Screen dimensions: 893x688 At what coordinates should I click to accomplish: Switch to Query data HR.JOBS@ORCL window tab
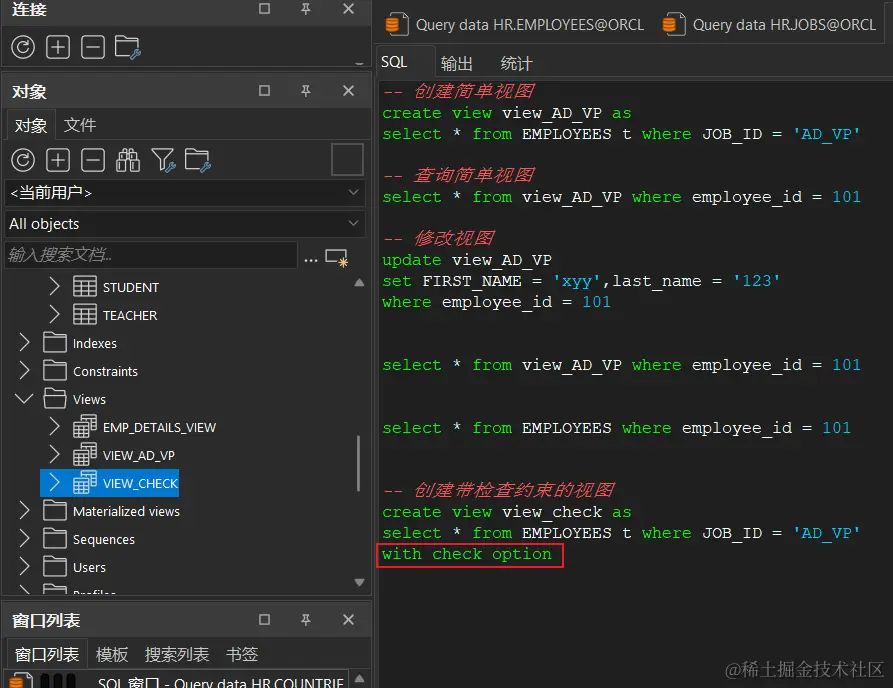pos(769,24)
